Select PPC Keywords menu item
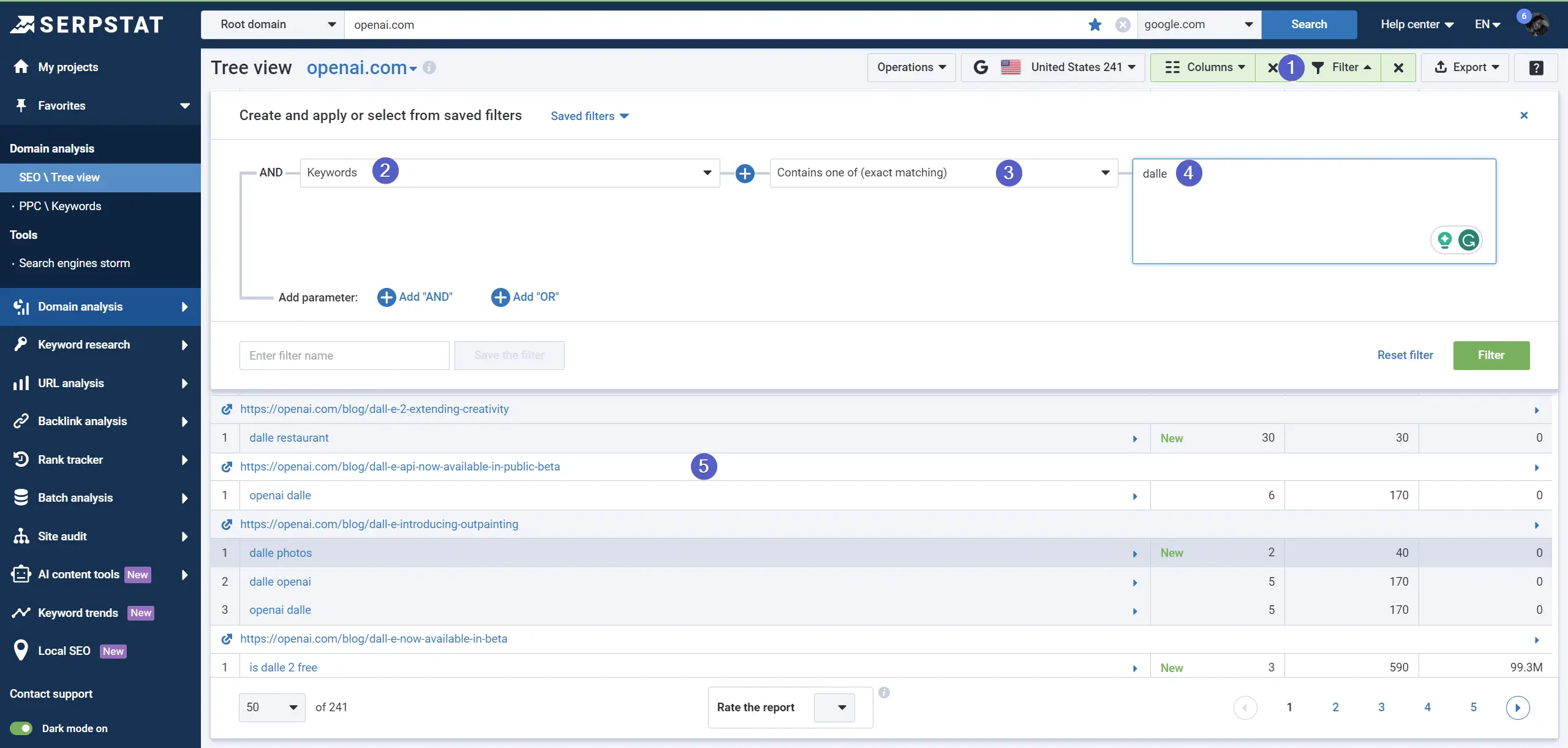1568x748 pixels. coord(60,207)
